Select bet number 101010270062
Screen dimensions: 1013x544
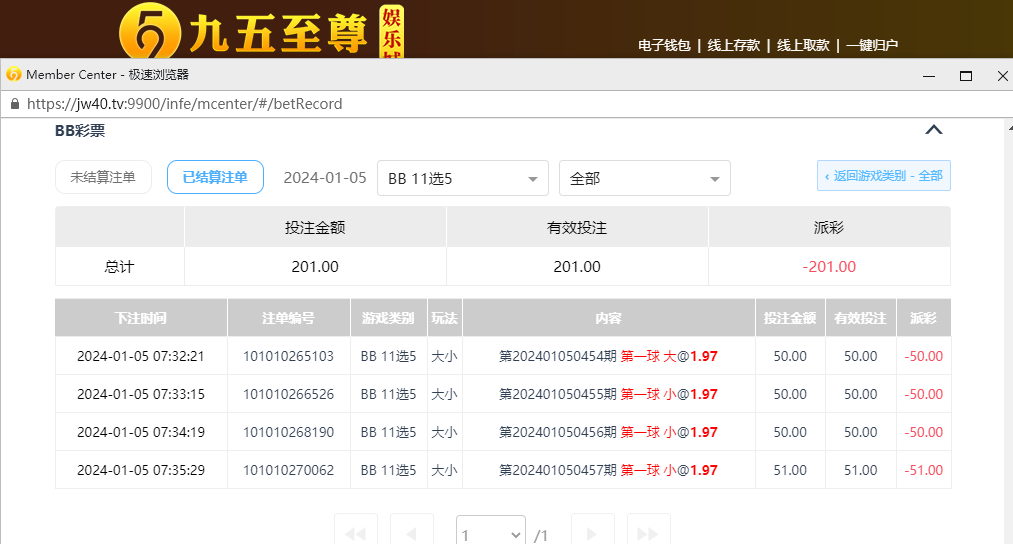(288, 470)
